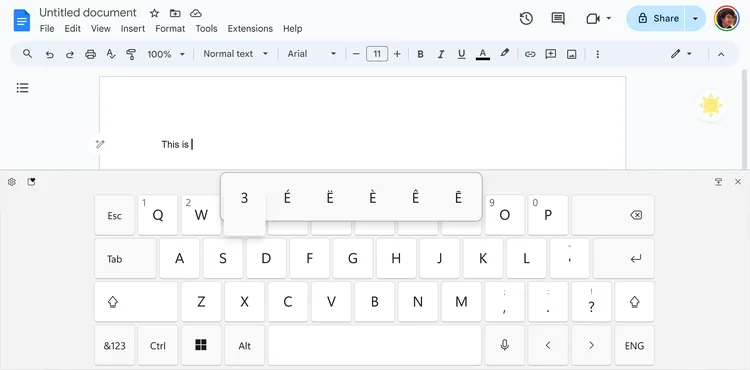This screenshot has height=370, width=750.
Task: Check cloud save status icon
Action: tap(196, 13)
